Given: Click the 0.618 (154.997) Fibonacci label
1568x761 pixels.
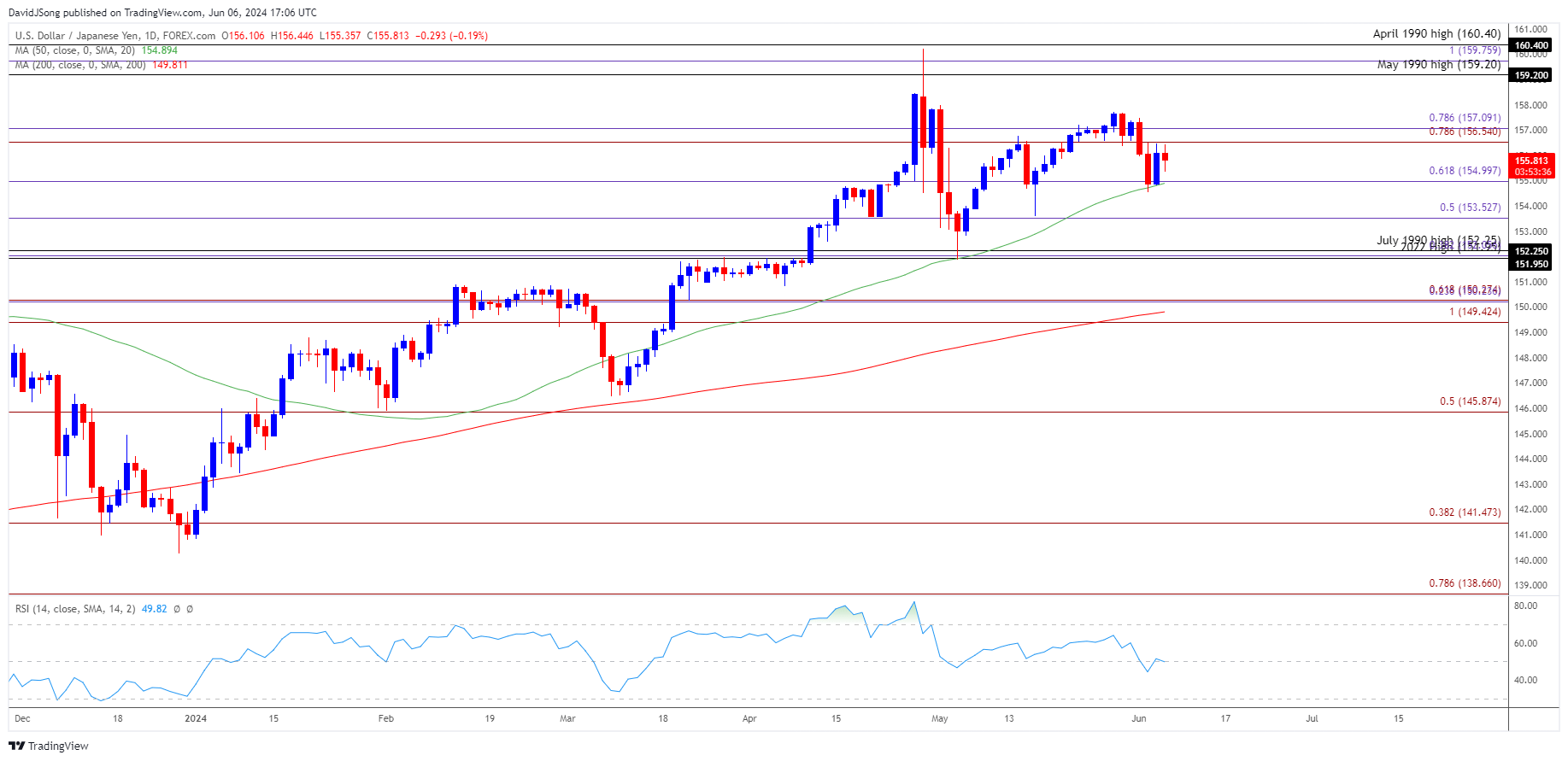Looking at the screenshot, I should point(1465,171).
